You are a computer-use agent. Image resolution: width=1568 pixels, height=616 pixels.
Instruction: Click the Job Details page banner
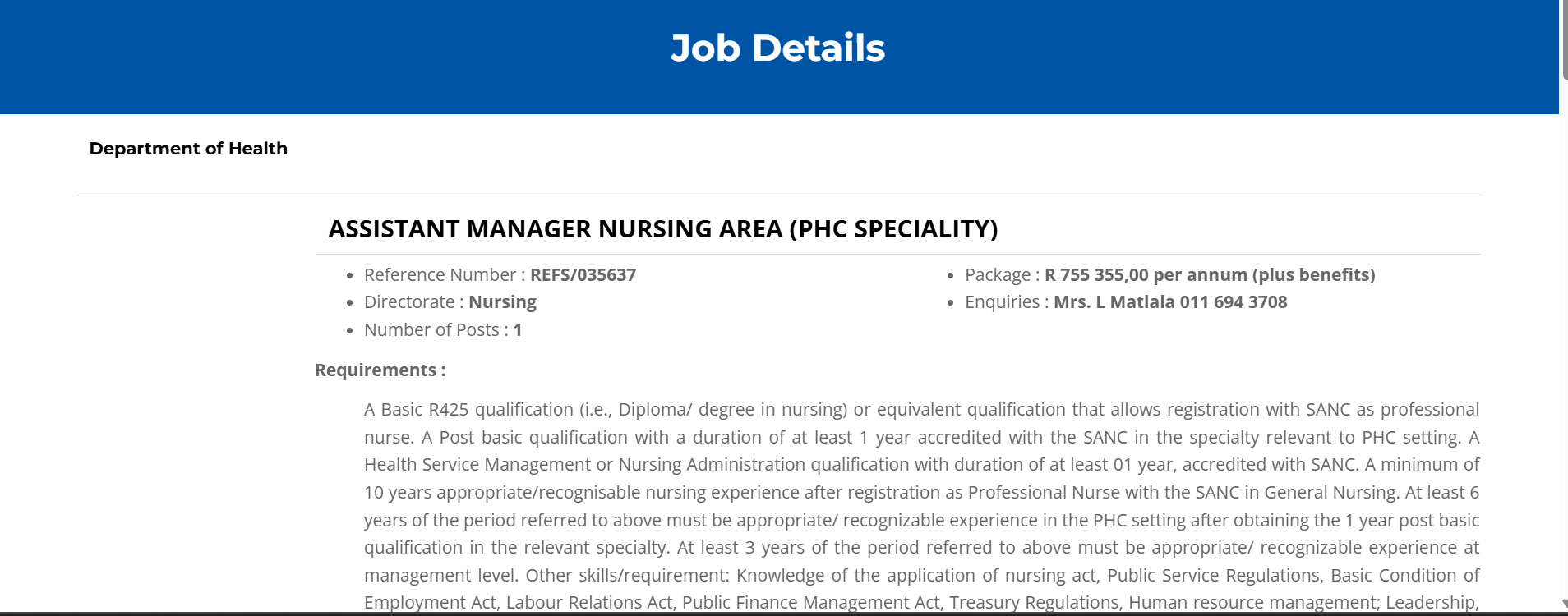(x=777, y=48)
